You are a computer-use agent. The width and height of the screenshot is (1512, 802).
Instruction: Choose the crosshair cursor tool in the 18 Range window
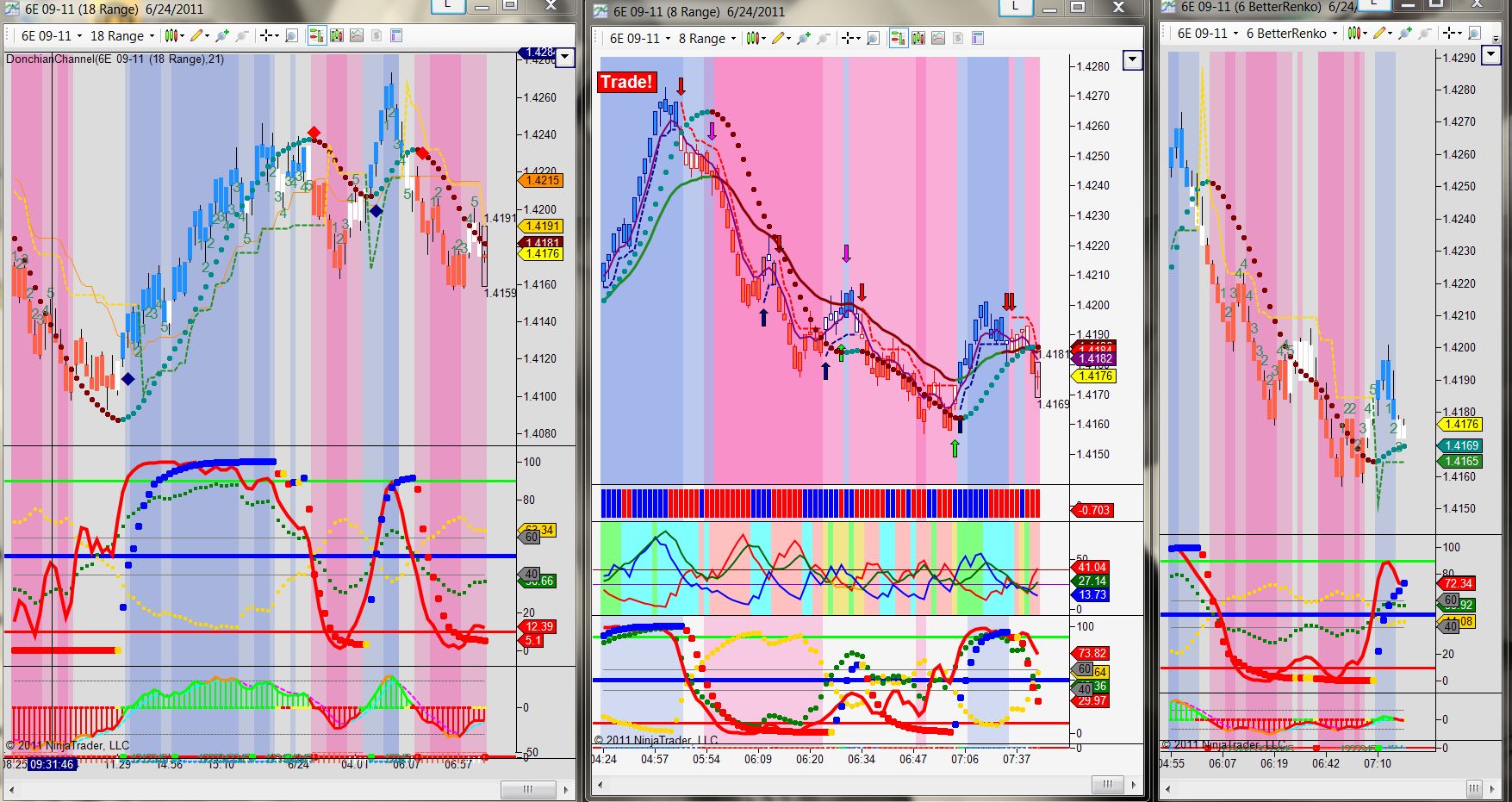(x=269, y=36)
